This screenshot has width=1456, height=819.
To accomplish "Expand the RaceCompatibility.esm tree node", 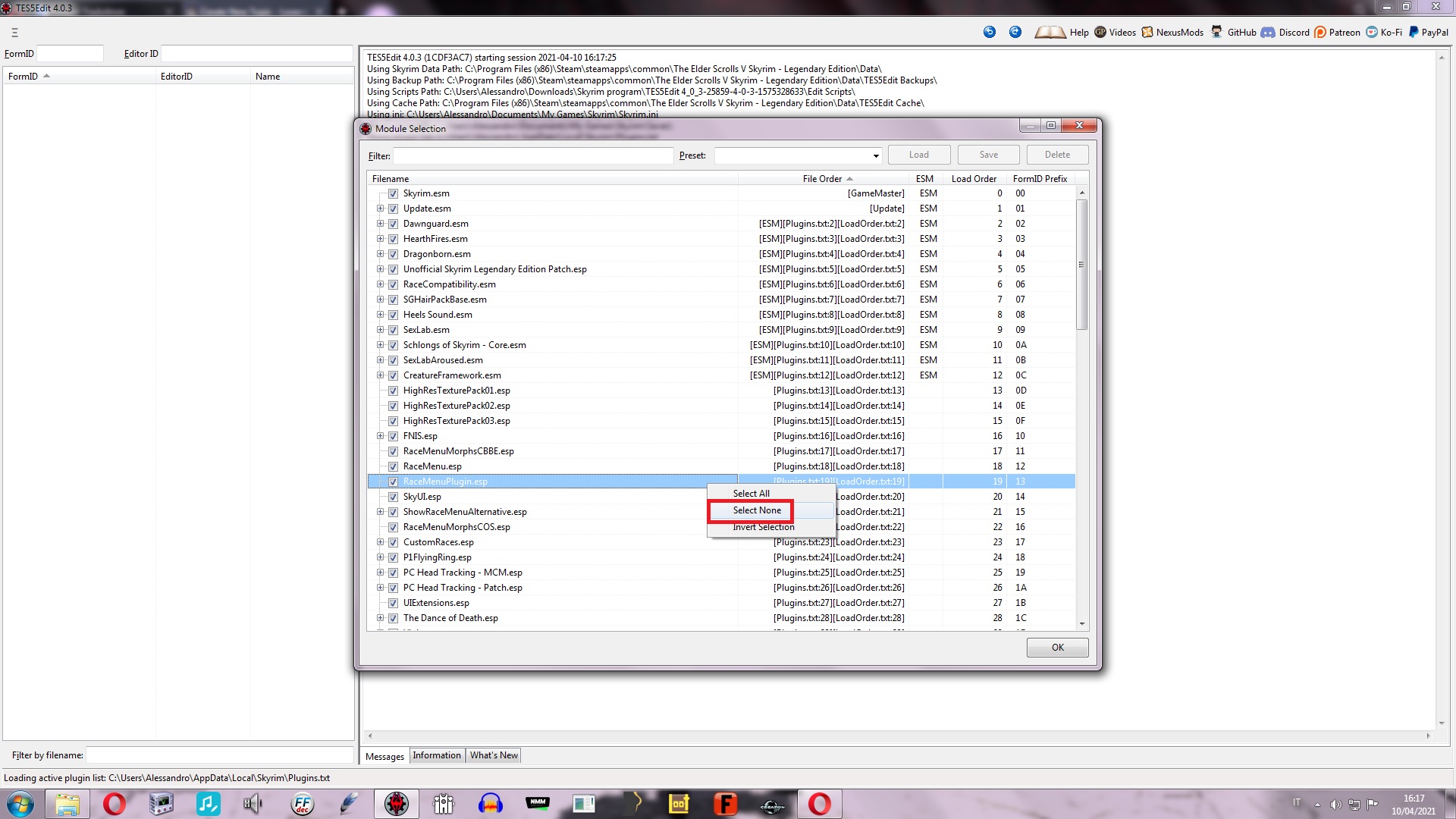I will (380, 284).
